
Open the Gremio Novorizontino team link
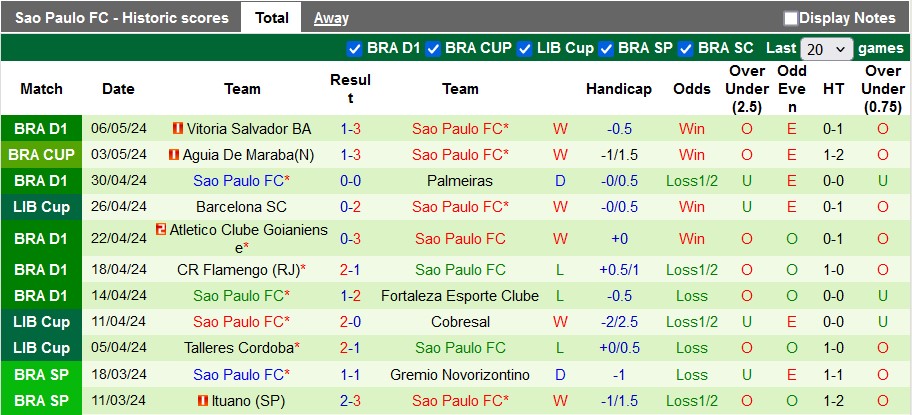(460, 374)
